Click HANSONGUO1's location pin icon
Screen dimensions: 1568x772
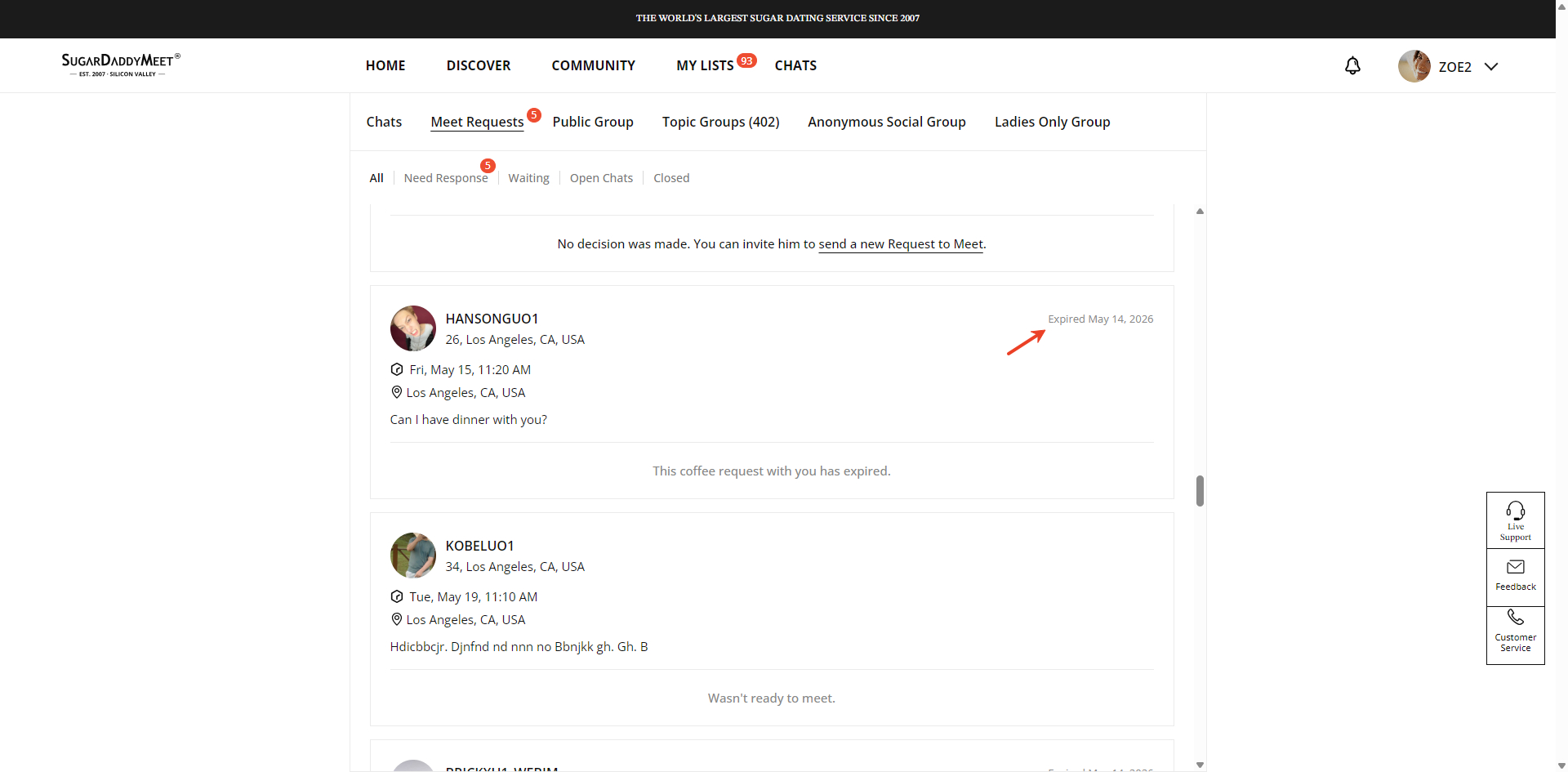tap(397, 392)
